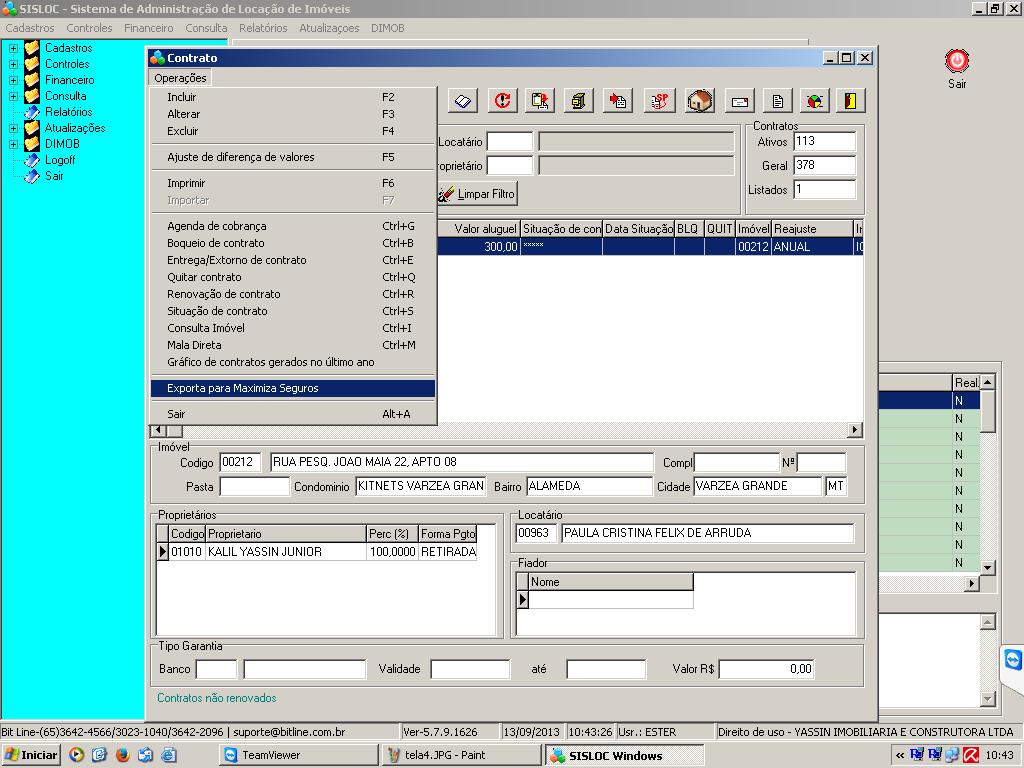
Task: Choose Sair with Alt+A shortcut in menu
Action: (293, 414)
